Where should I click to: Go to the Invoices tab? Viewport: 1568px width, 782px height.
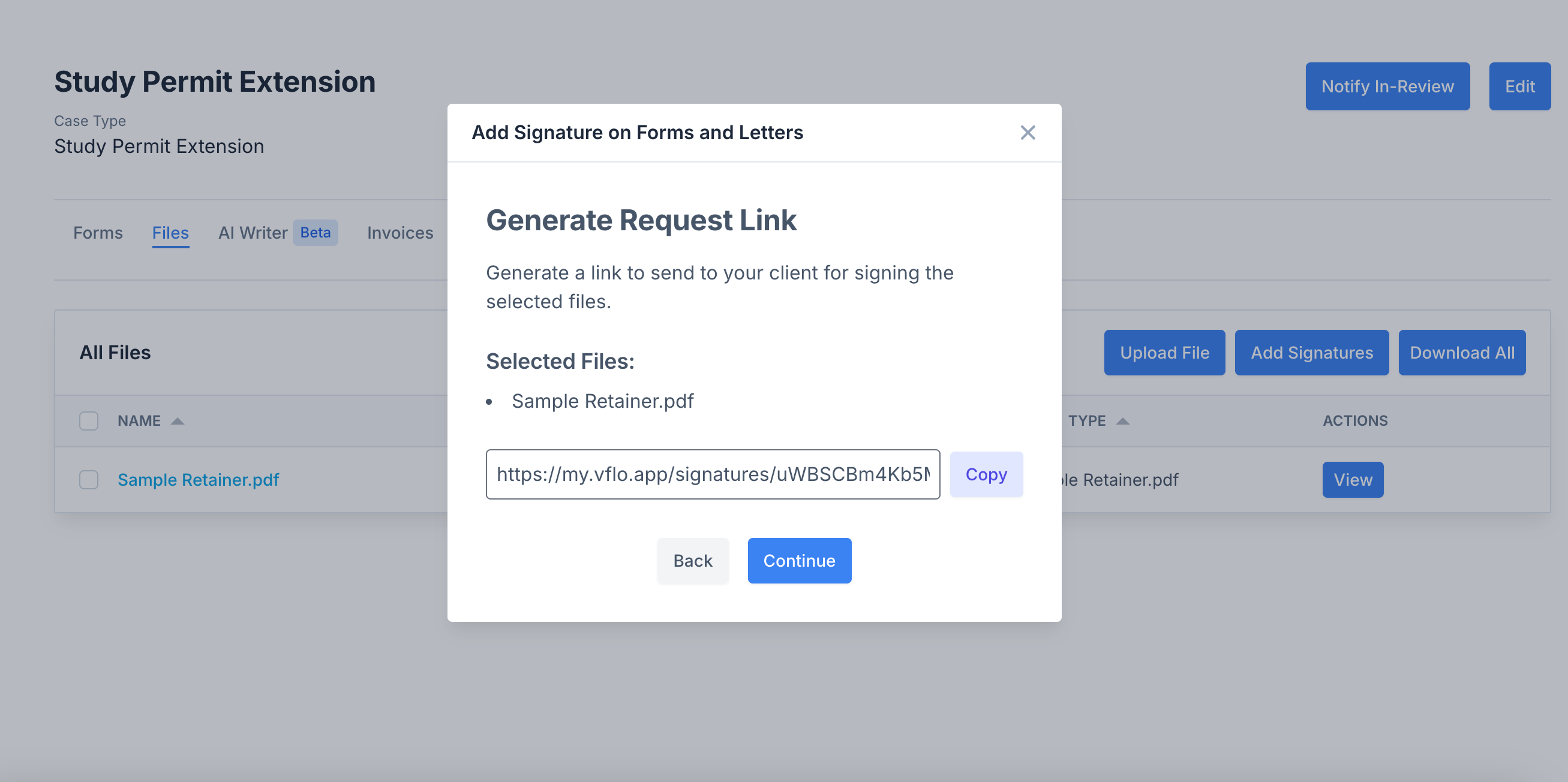click(400, 233)
